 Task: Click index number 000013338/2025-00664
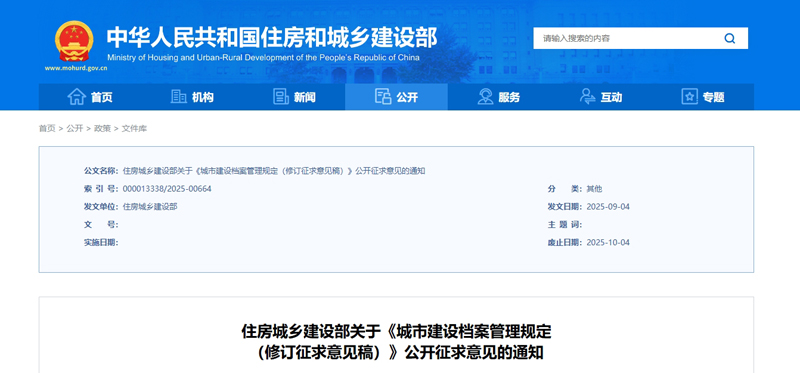click(167, 189)
